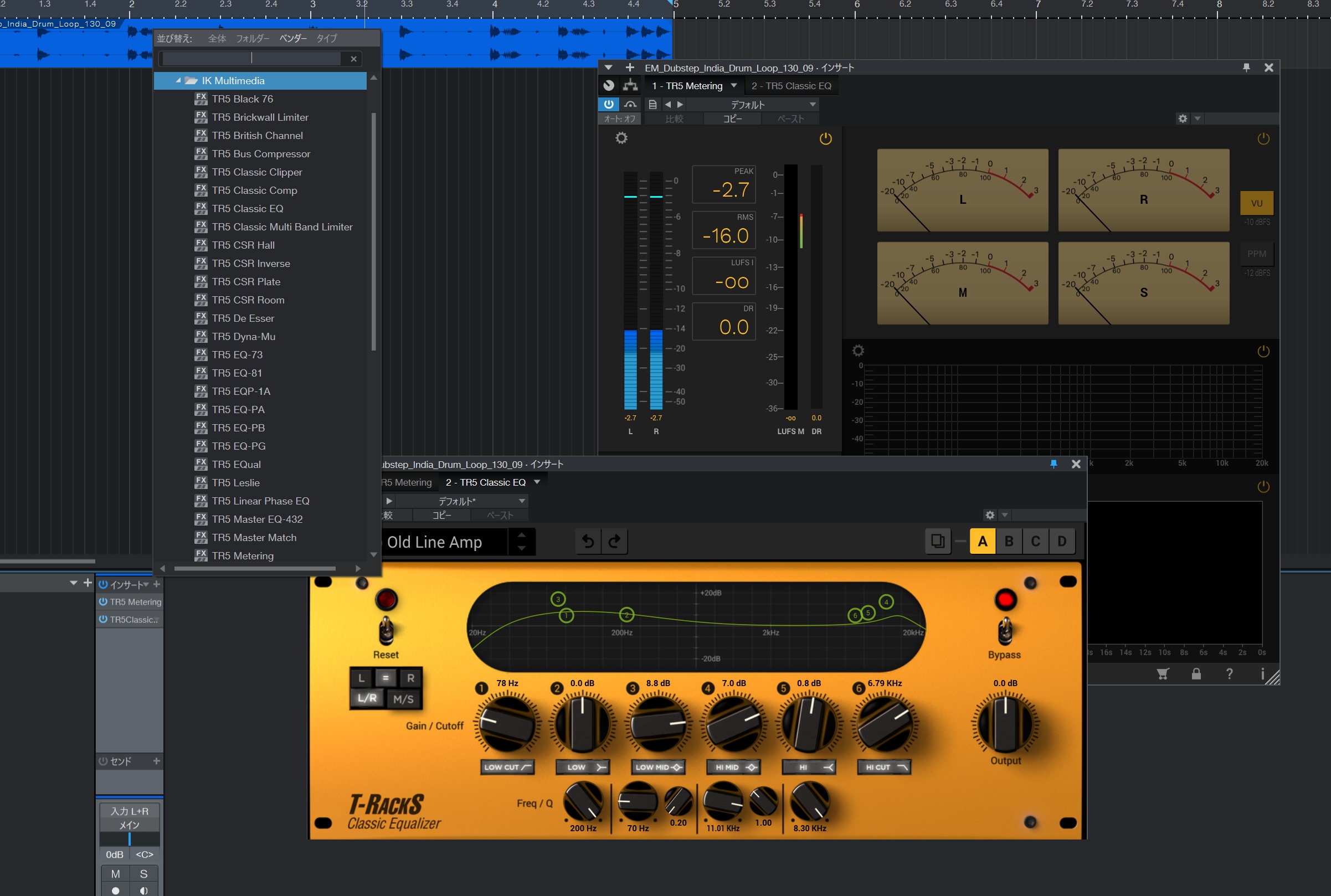Open the gear options in Classic EQ toolbar
Viewport: 1331px width, 896px height.
pyautogui.click(x=990, y=516)
